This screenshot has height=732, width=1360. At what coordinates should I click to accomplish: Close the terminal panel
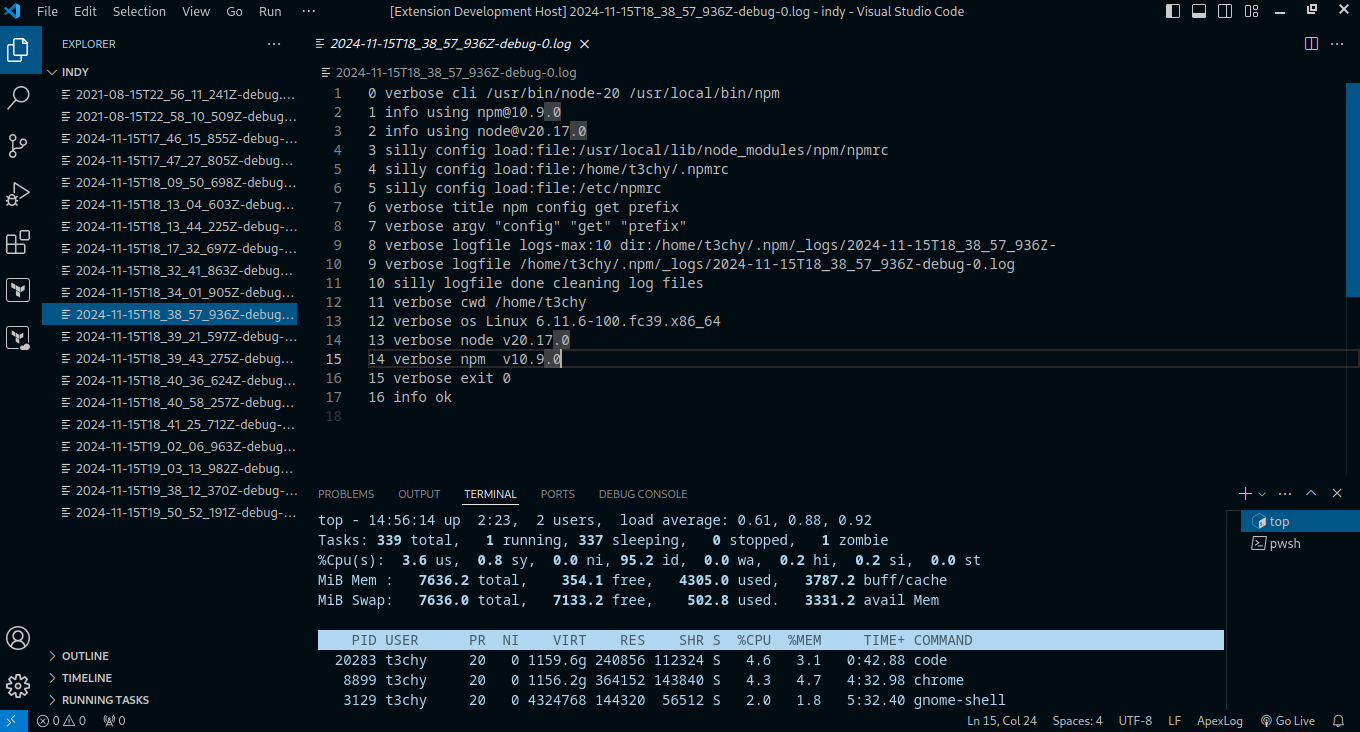[x=1338, y=494]
